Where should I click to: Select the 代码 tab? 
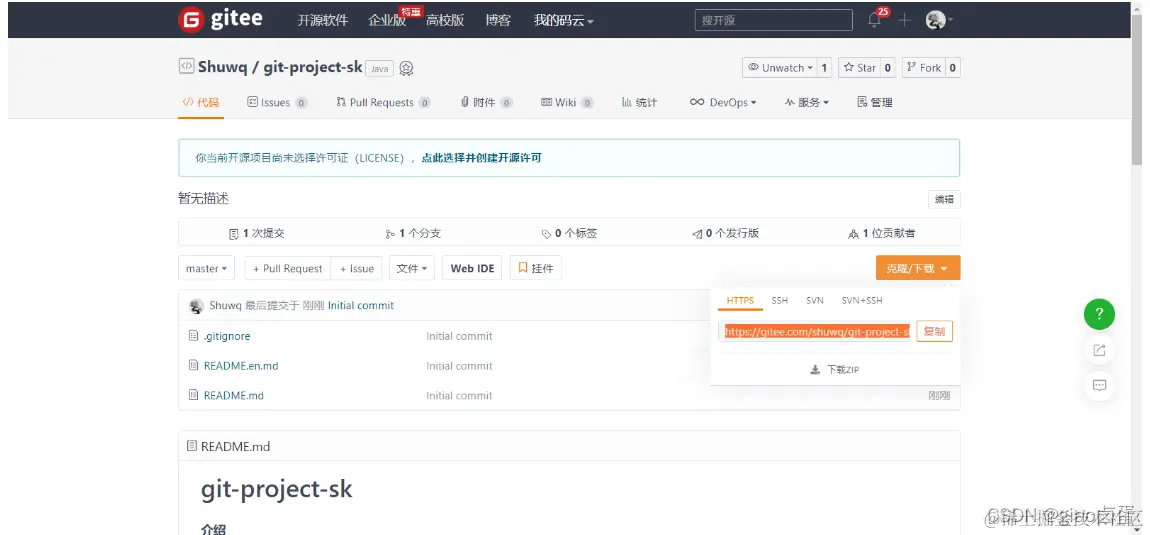[200, 102]
